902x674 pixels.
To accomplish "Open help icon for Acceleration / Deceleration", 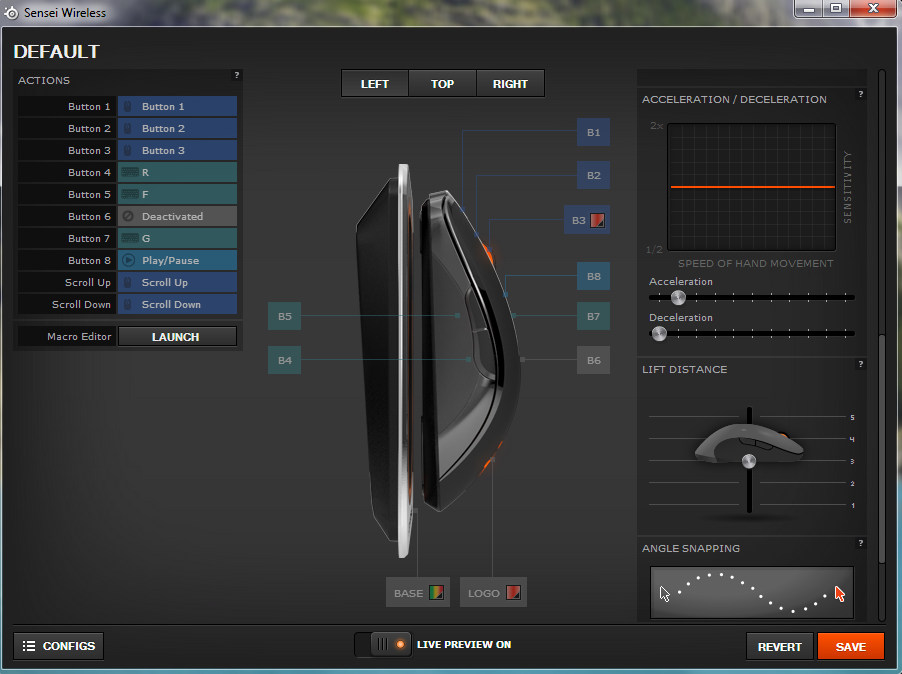I will (860, 95).
